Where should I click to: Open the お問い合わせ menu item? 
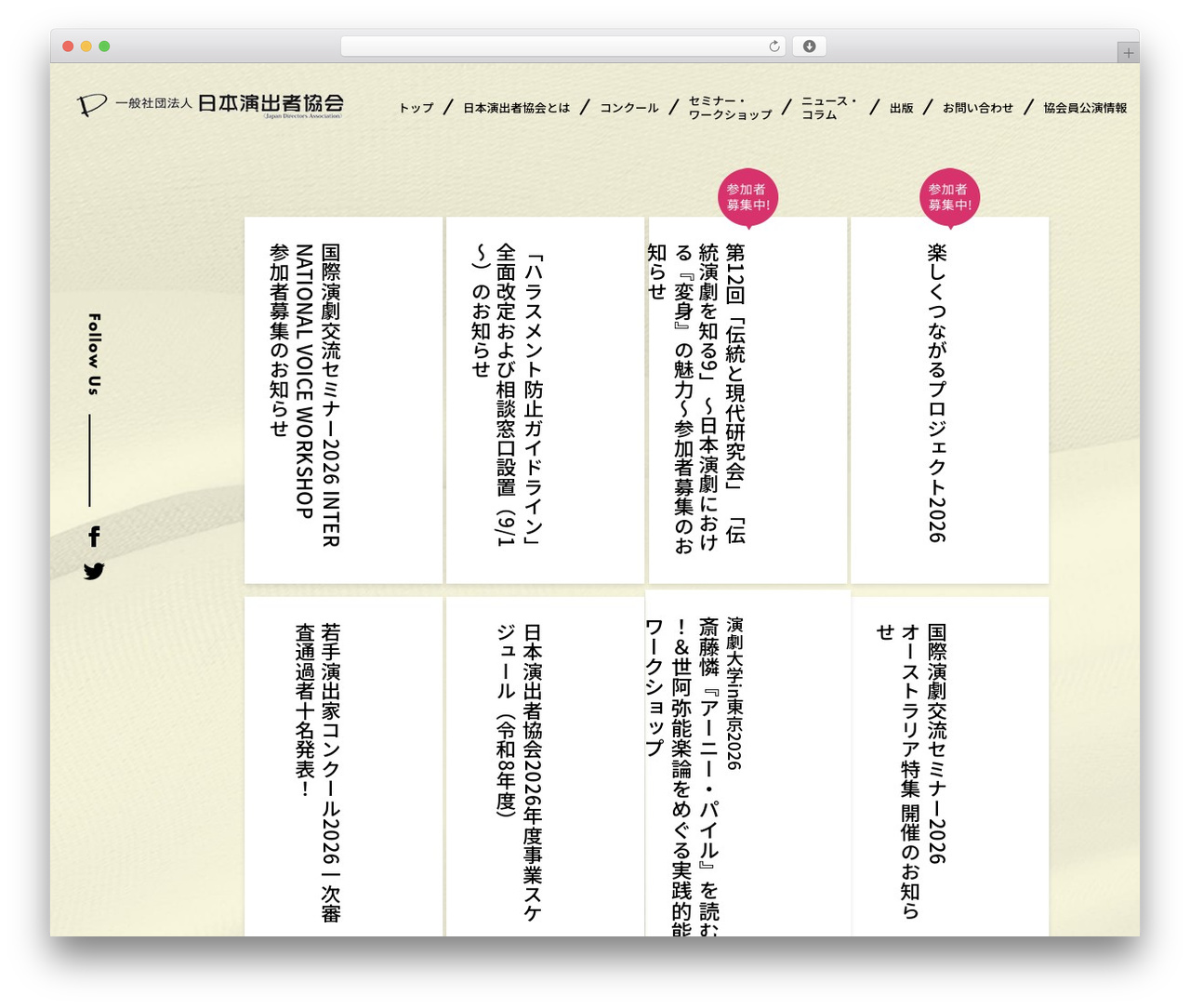pos(978,108)
